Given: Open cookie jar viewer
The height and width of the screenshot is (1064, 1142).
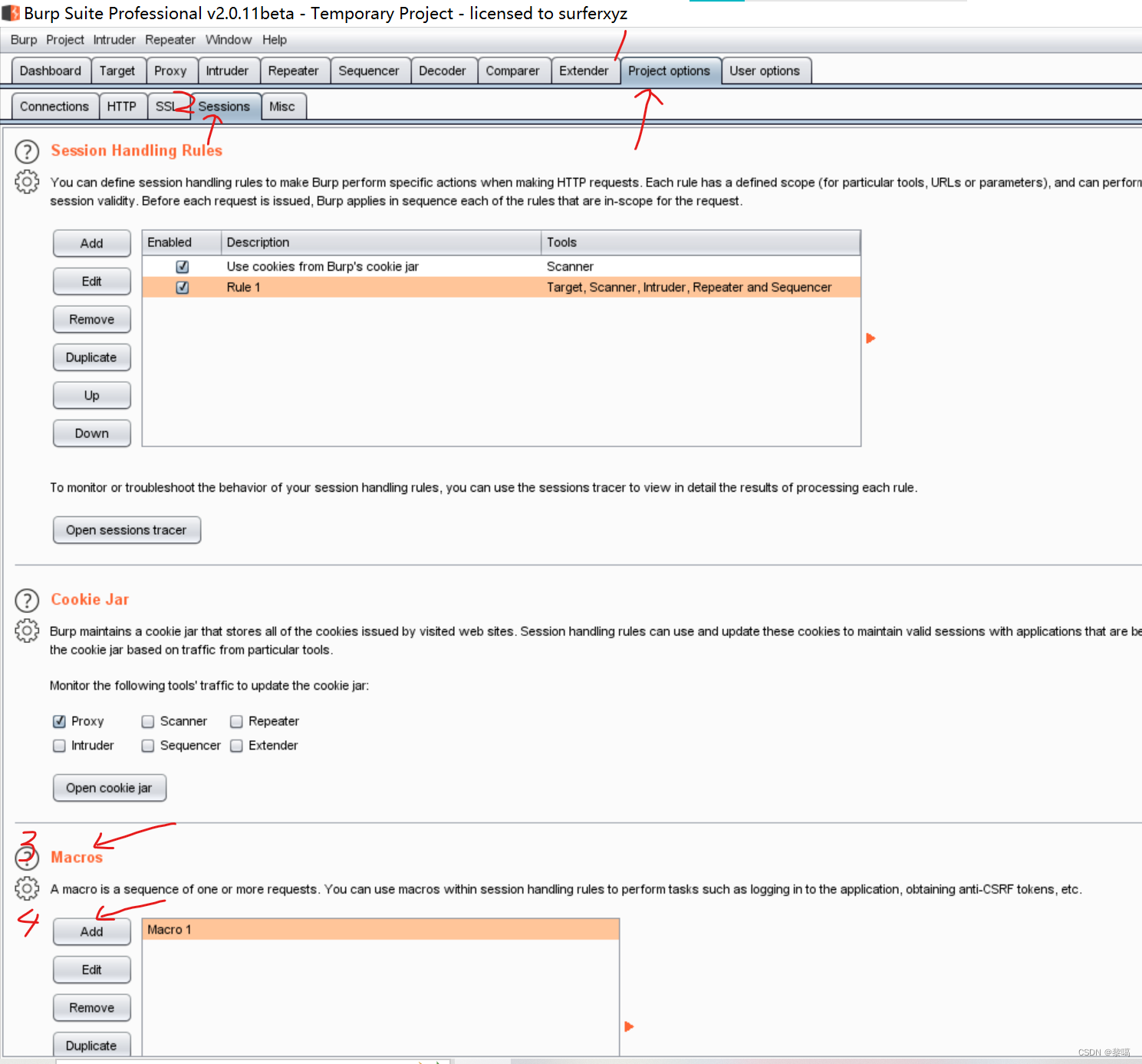Looking at the screenshot, I should click(x=110, y=788).
